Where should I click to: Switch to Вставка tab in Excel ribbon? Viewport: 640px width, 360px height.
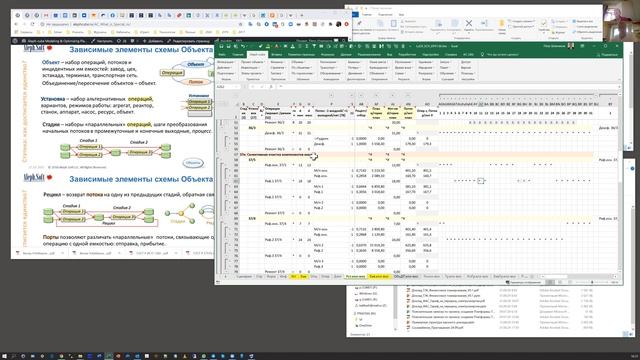click(276, 54)
